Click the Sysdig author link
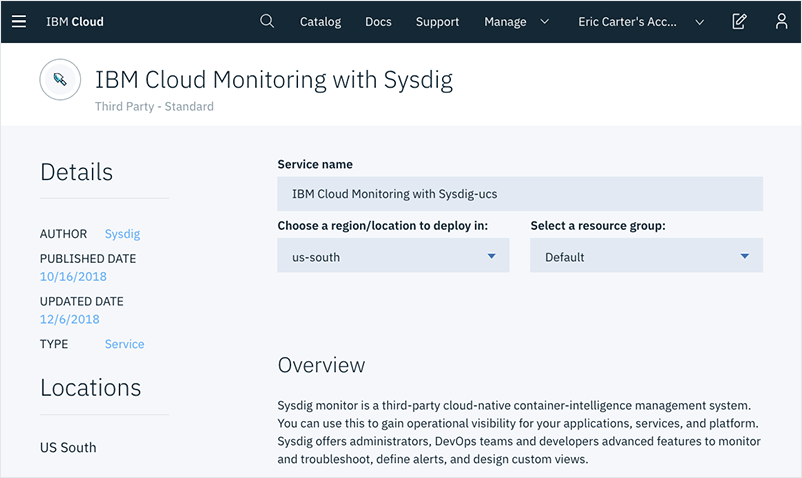Viewport: 802px width, 478px height. tap(122, 234)
